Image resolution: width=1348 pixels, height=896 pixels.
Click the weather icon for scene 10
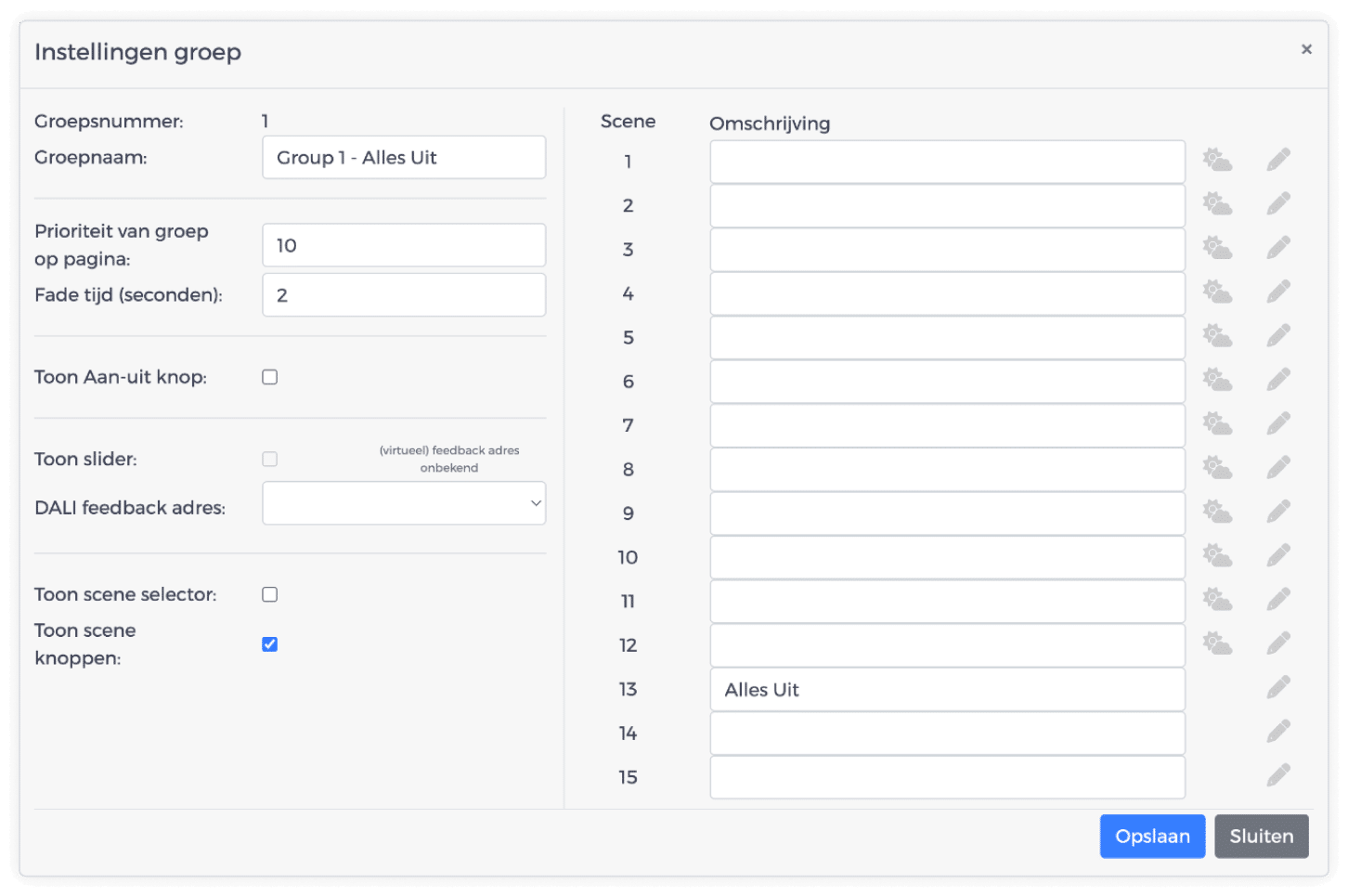pos(1217,555)
